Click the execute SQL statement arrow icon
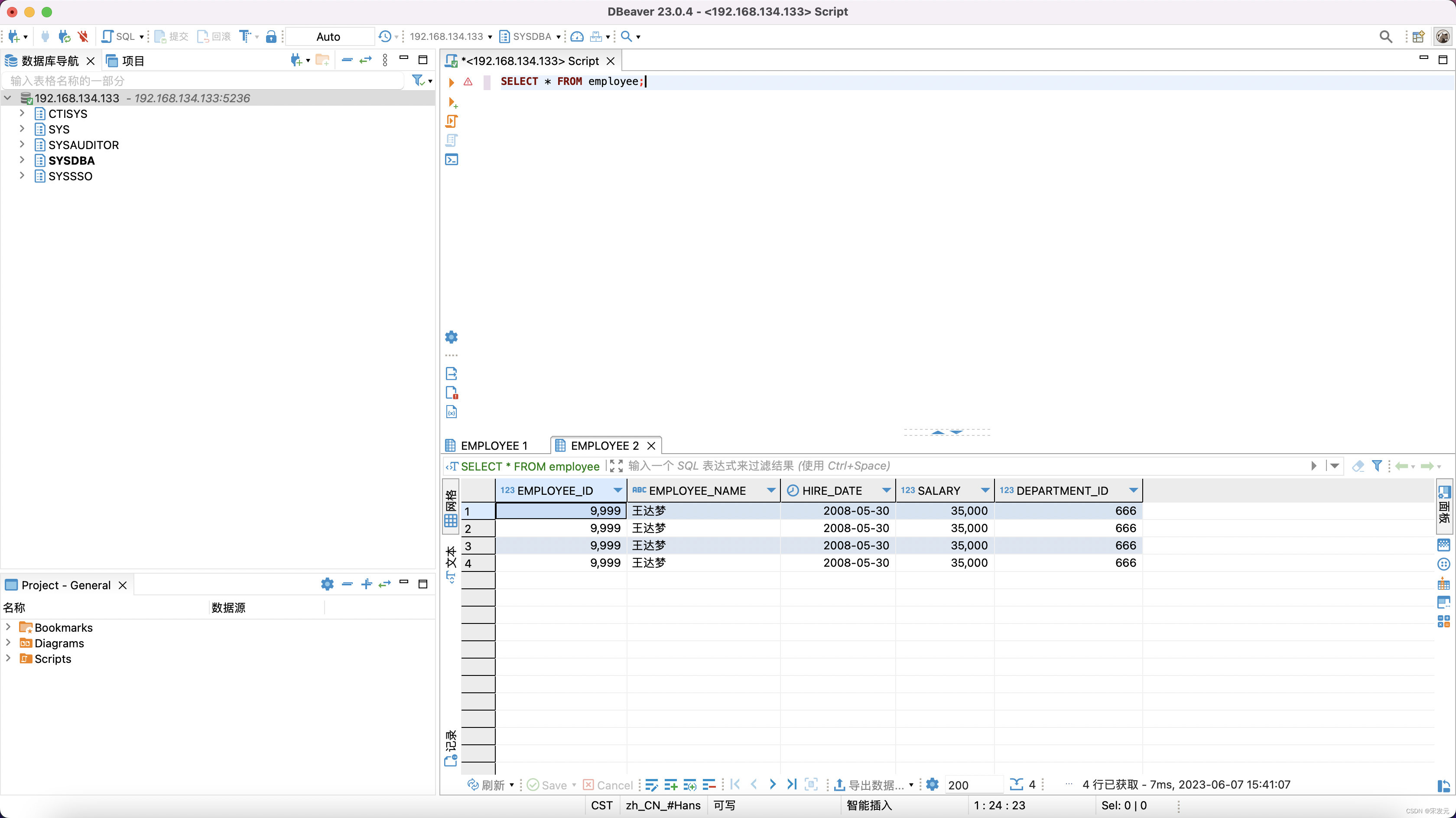The height and width of the screenshot is (818, 1456). (451, 82)
